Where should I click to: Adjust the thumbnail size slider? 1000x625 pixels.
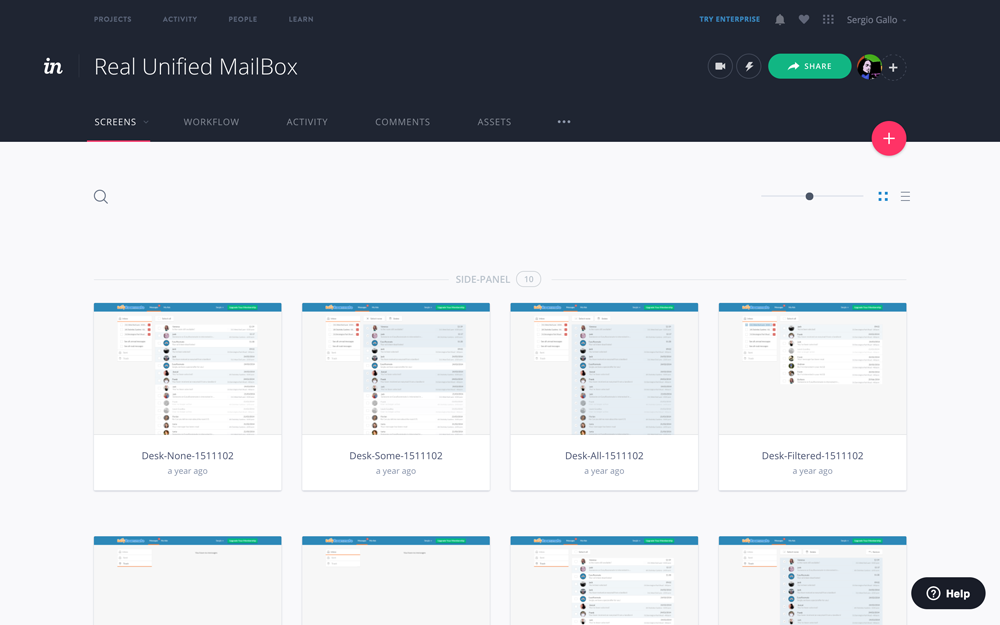coord(809,197)
